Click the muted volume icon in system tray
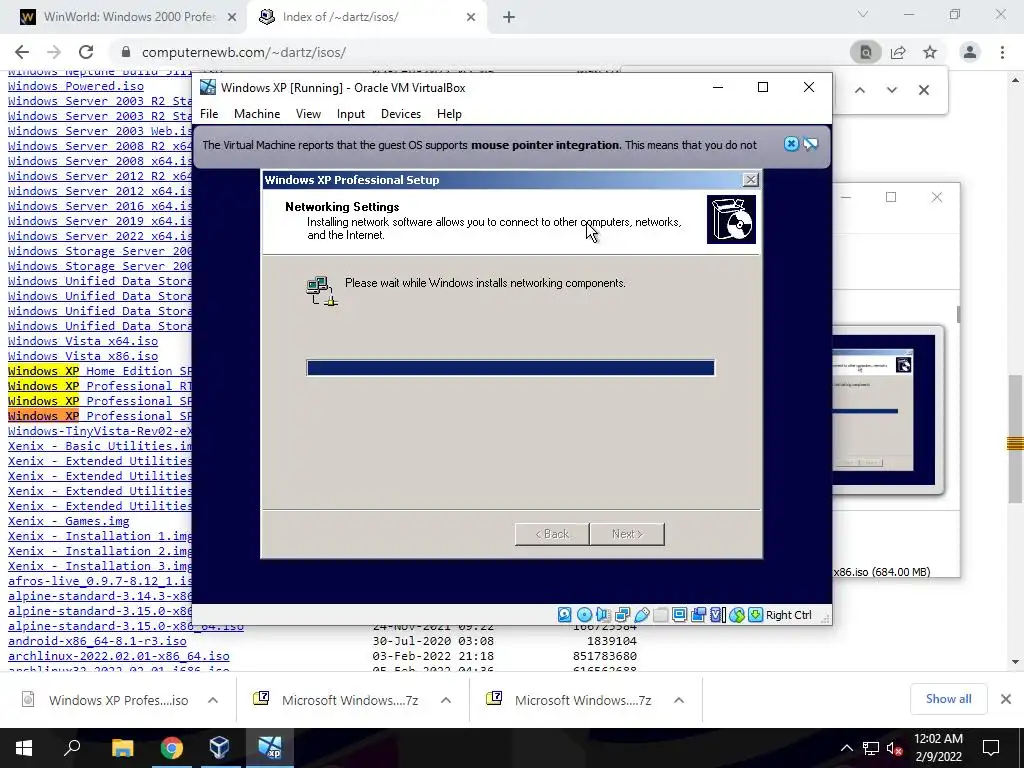This screenshot has width=1024, height=768. pyautogui.click(x=894, y=748)
